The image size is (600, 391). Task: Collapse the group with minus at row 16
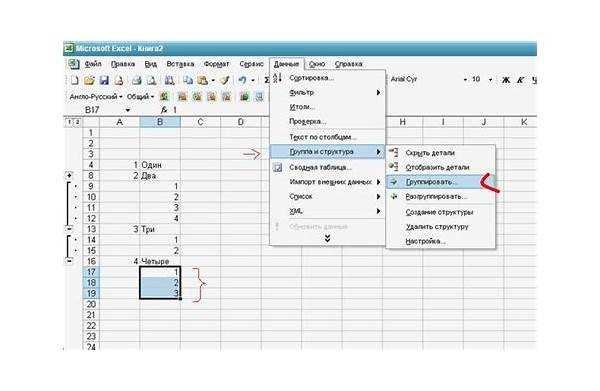tap(69, 261)
